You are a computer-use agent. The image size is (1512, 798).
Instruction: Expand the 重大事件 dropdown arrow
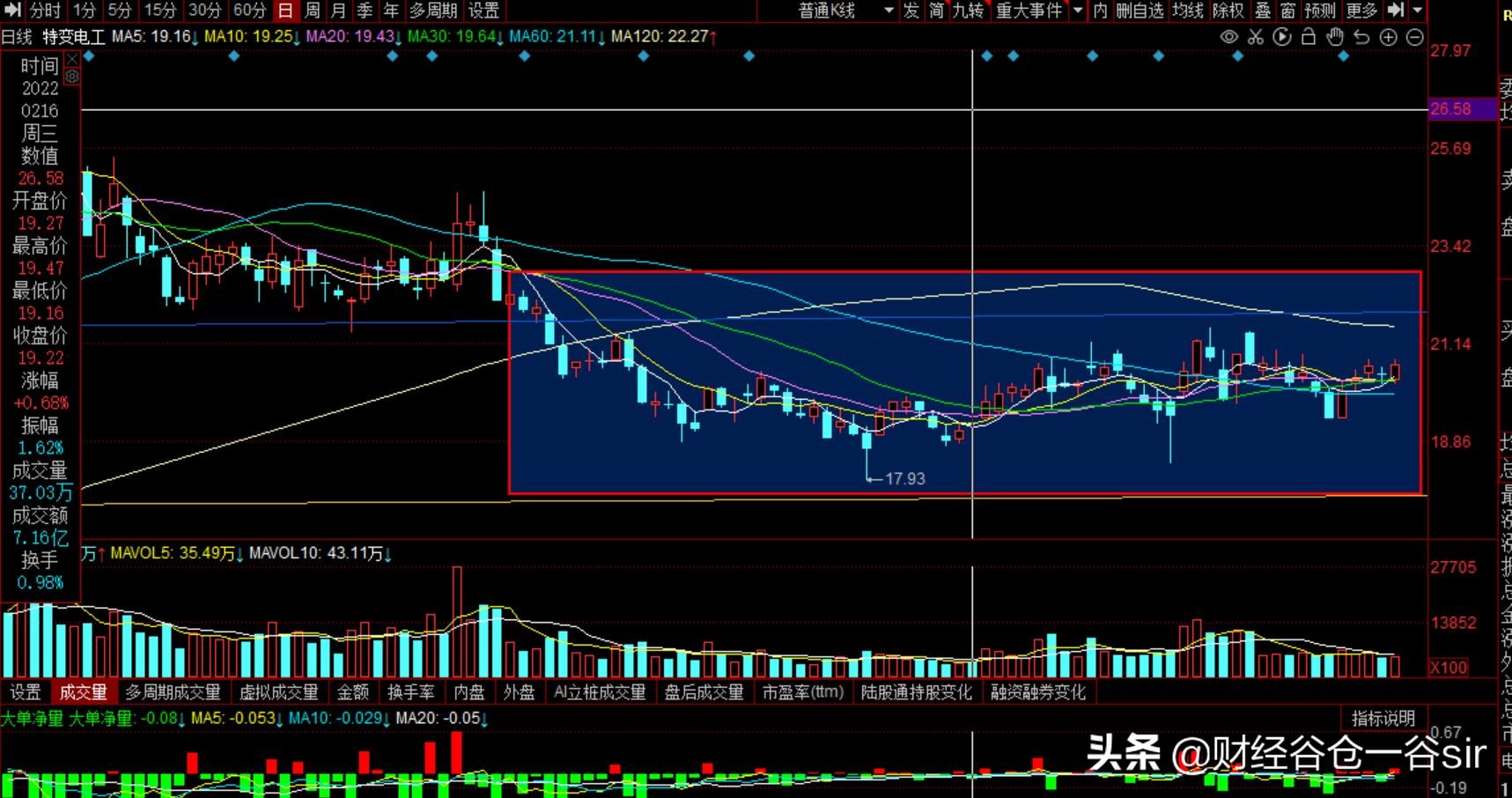click(1078, 11)
